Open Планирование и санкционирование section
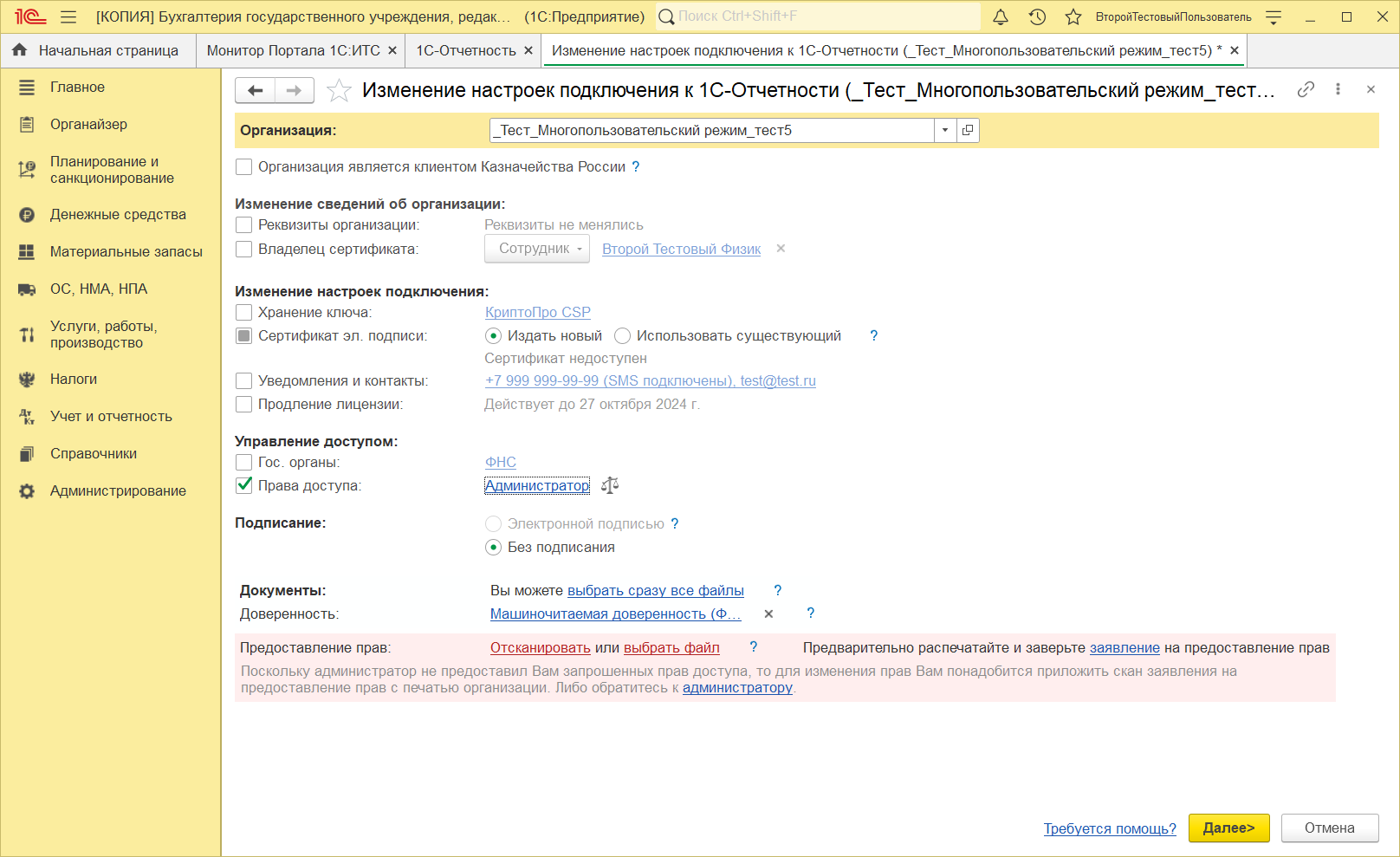Viewport: 1400px width, 857px height. coord(111,170)
